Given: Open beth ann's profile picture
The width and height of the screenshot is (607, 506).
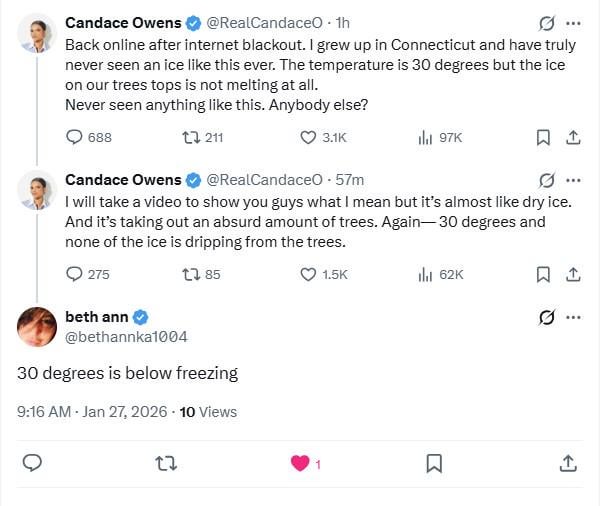Looking at the screenshot, I should [37, 326].
